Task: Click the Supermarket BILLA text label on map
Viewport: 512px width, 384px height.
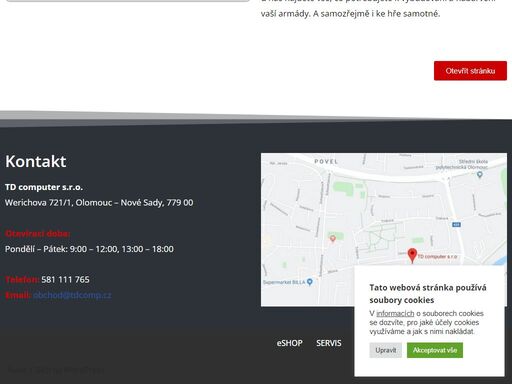Action: click(x=284, y=282)
